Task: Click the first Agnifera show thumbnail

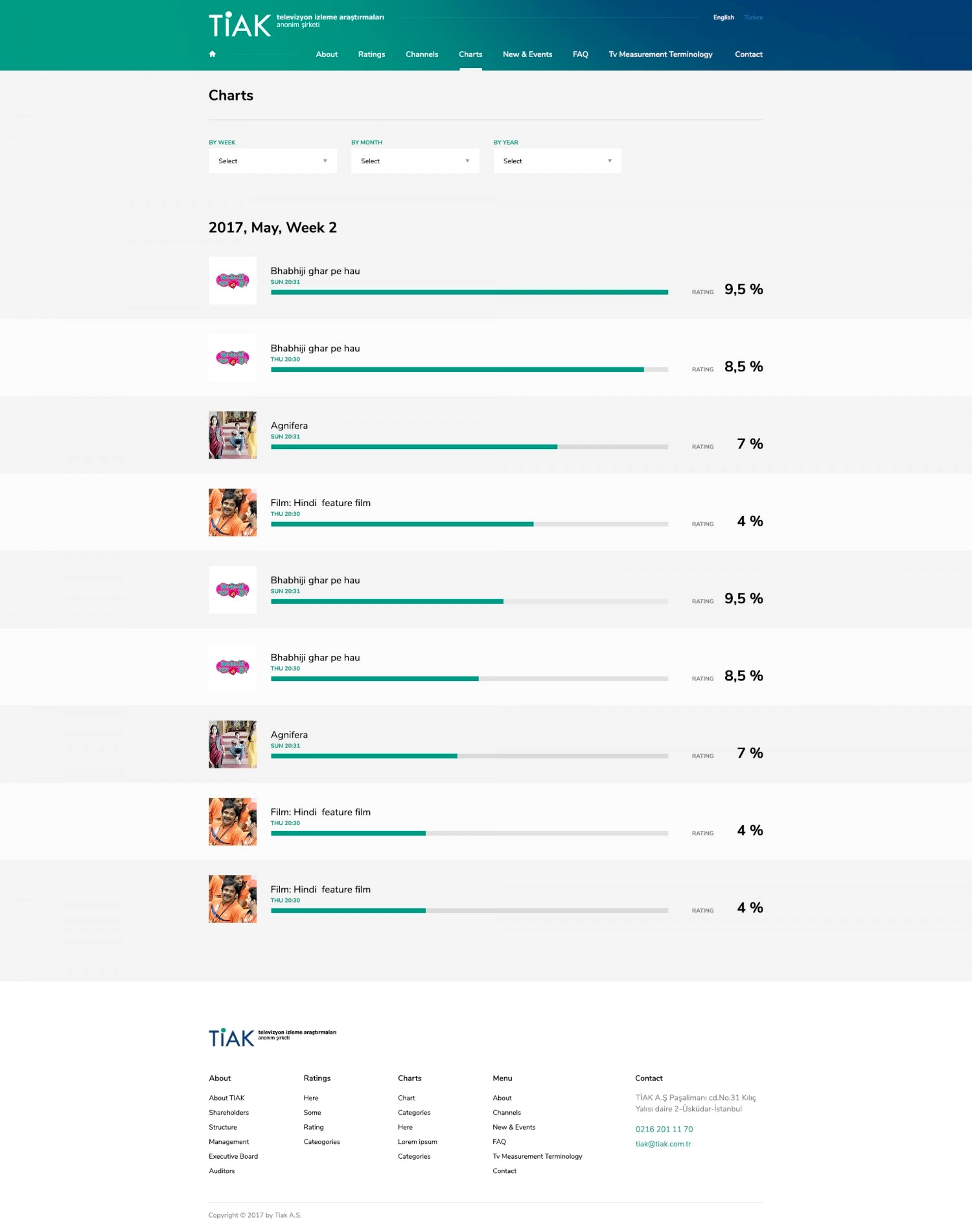Action: pos(233,435)
